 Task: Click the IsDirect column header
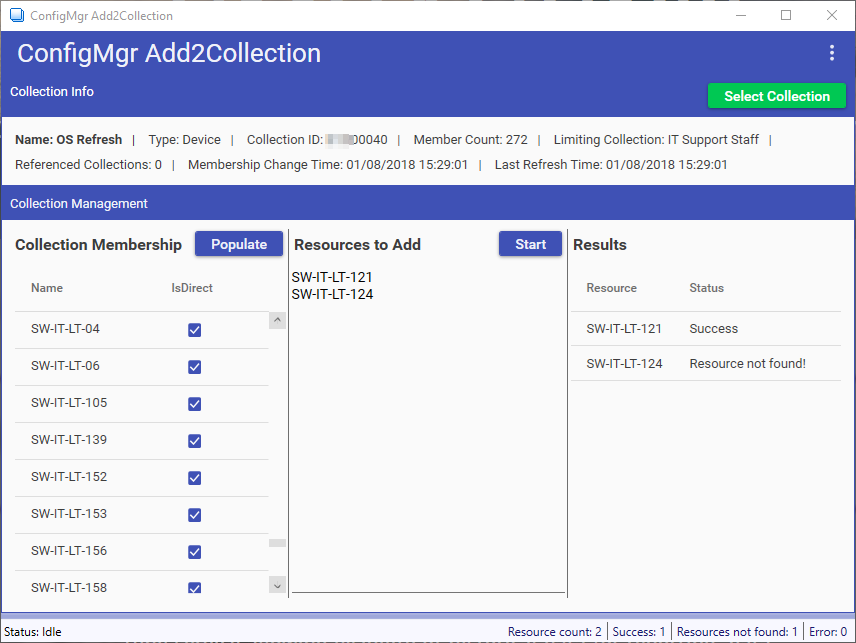(192, 288)
